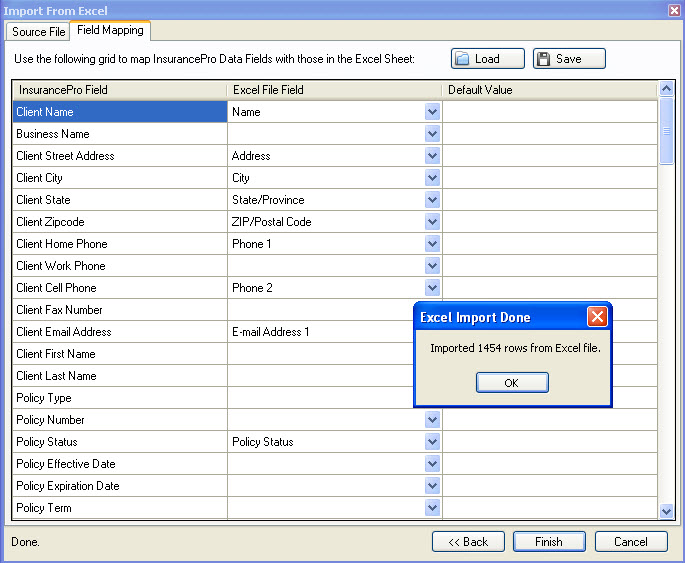Image resolution: width=685 pixels, height=563 pixels.
Task: Open dropdown in Client Work Phone row
Action: click(432, 266)
